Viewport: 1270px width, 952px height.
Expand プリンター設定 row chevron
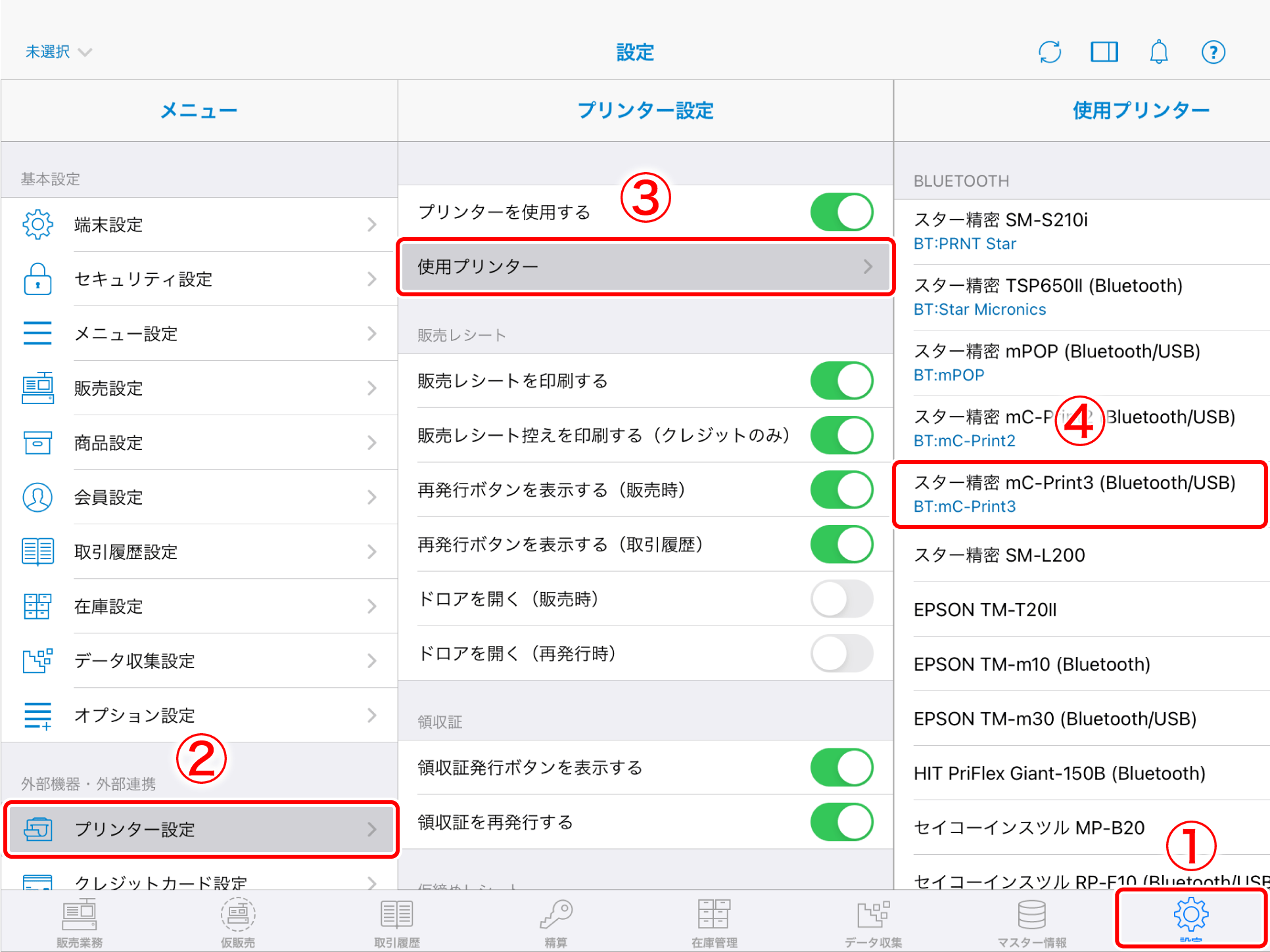372,829
